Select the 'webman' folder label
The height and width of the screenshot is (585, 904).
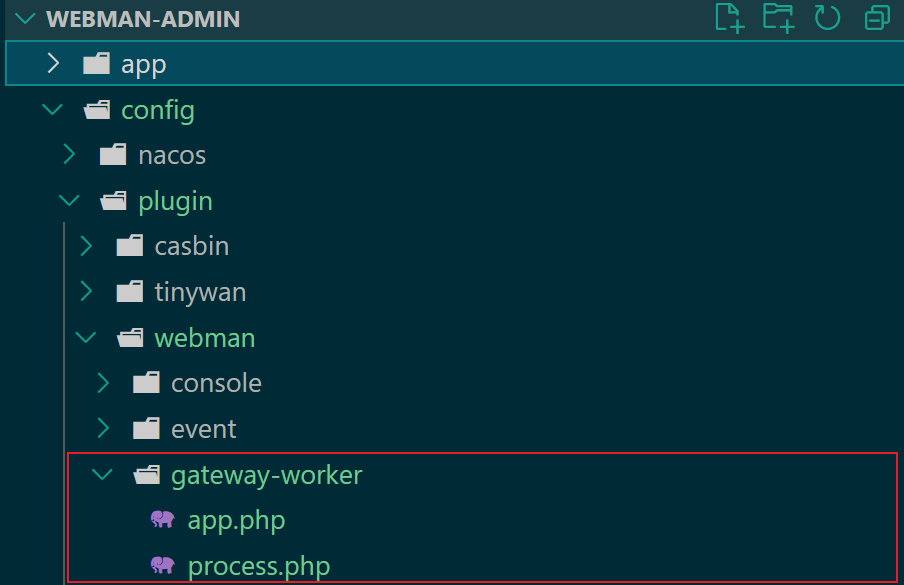(205, 338)
